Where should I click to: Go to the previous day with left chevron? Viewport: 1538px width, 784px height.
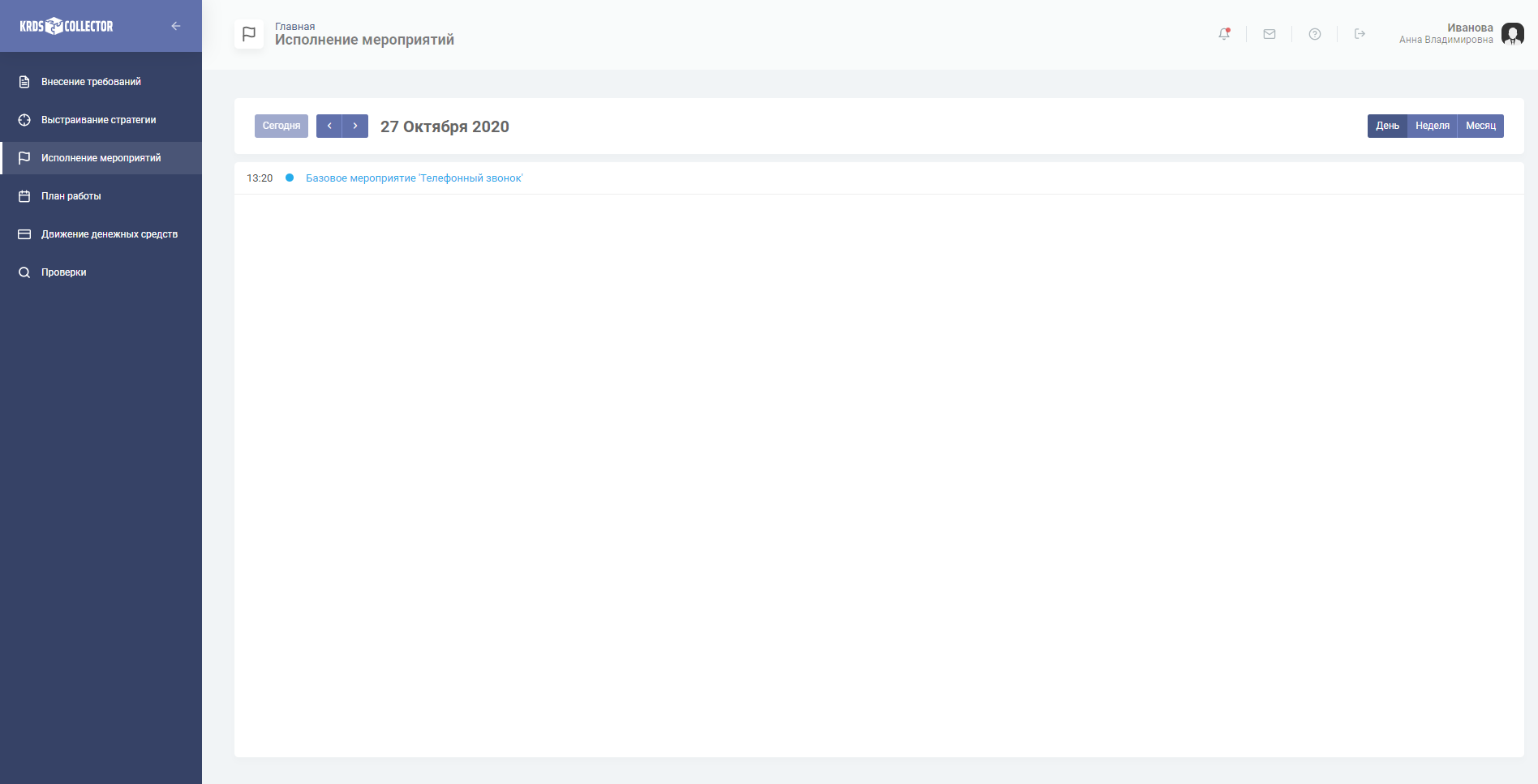coord(329,126)
